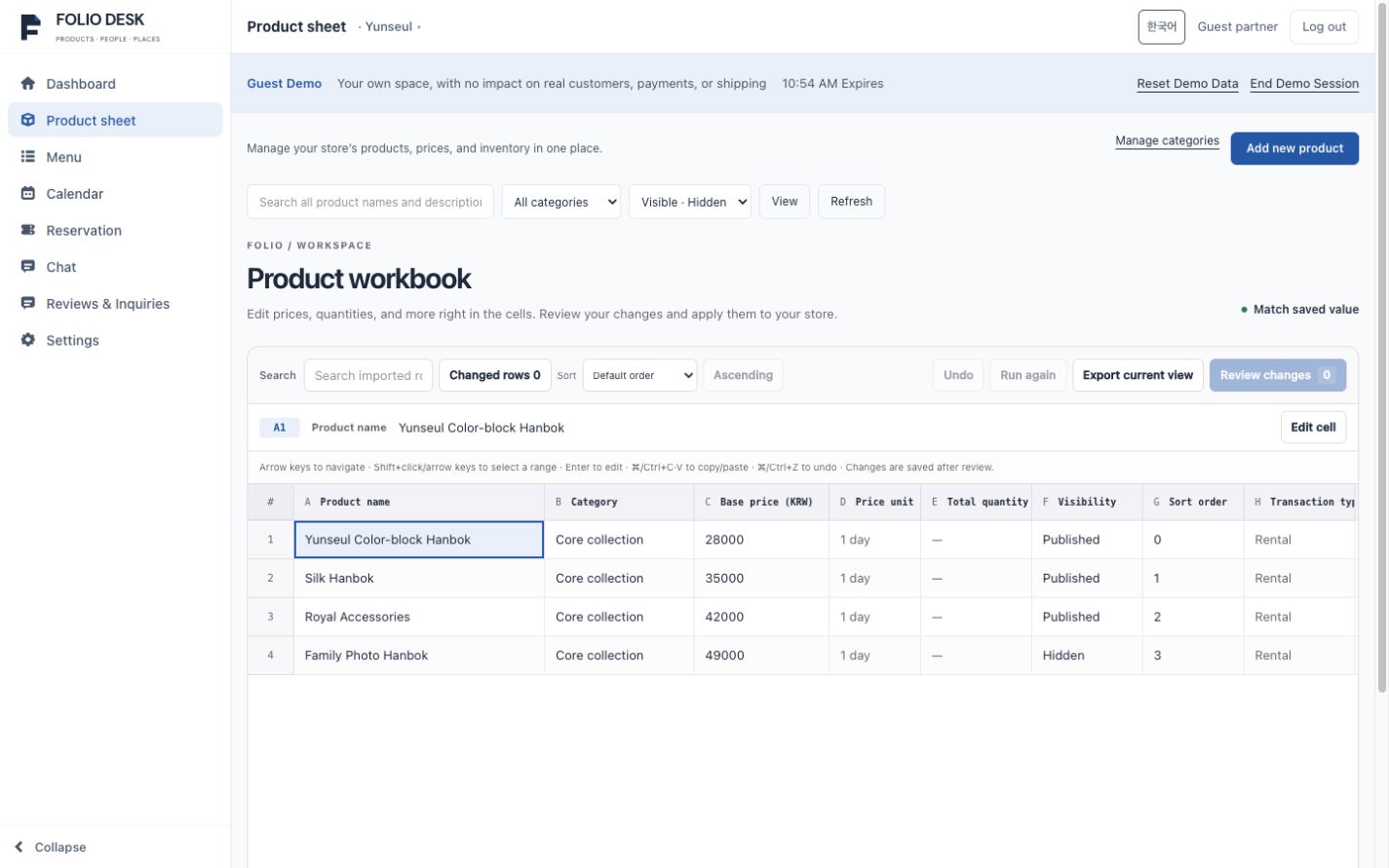This screenshot has width=1389, height=868.
Task: Select Published cell in Silk Hanbok row
Action: coord(1087,579)
